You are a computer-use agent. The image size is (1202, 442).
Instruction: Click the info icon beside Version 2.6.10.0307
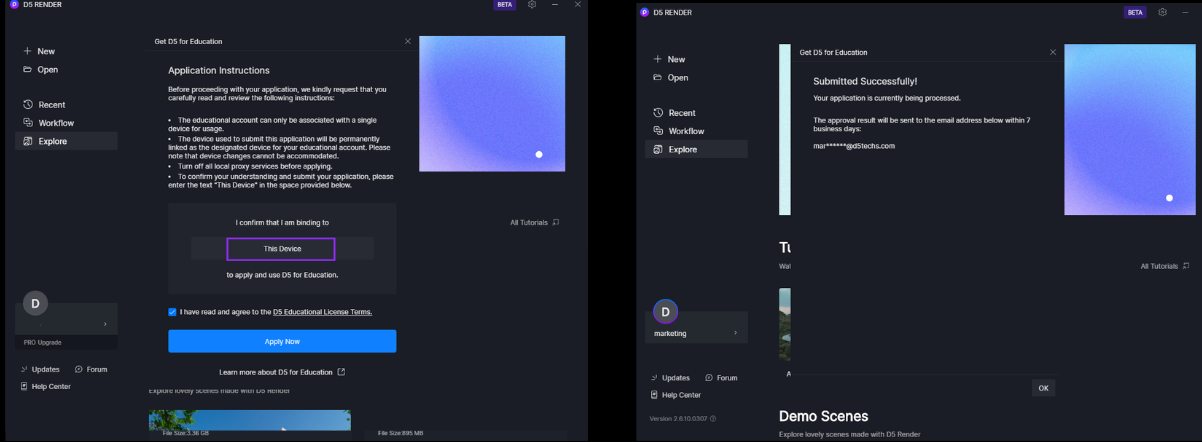(x=712, y=419)
